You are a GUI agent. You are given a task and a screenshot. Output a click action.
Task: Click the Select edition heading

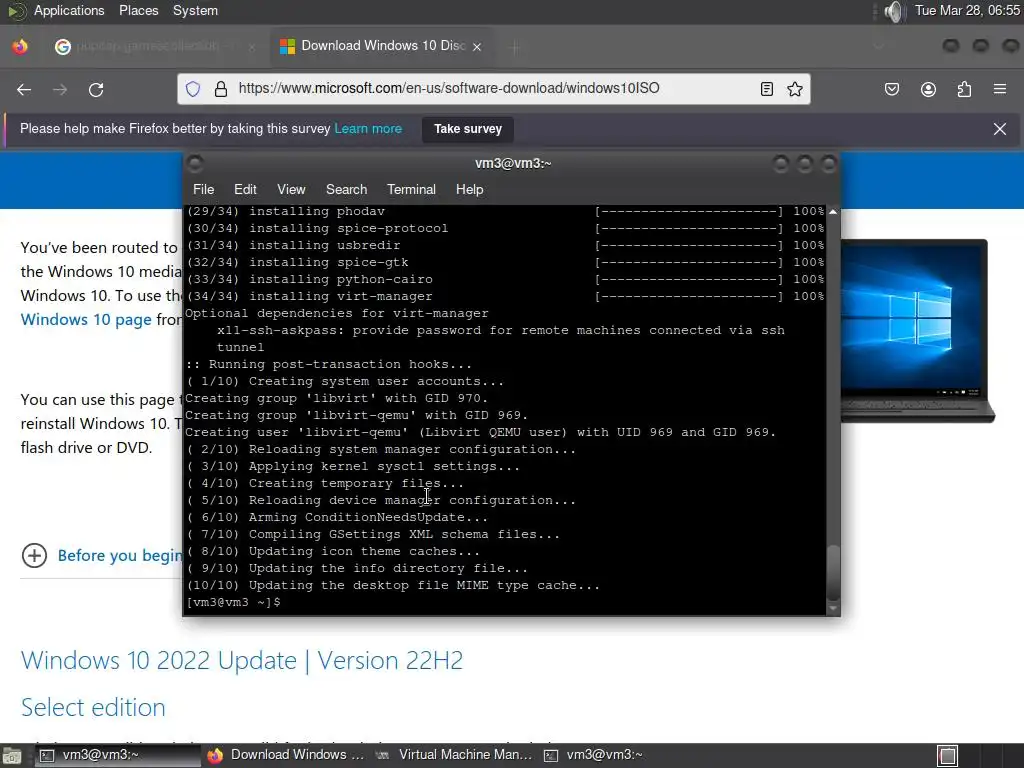[93, 707]
